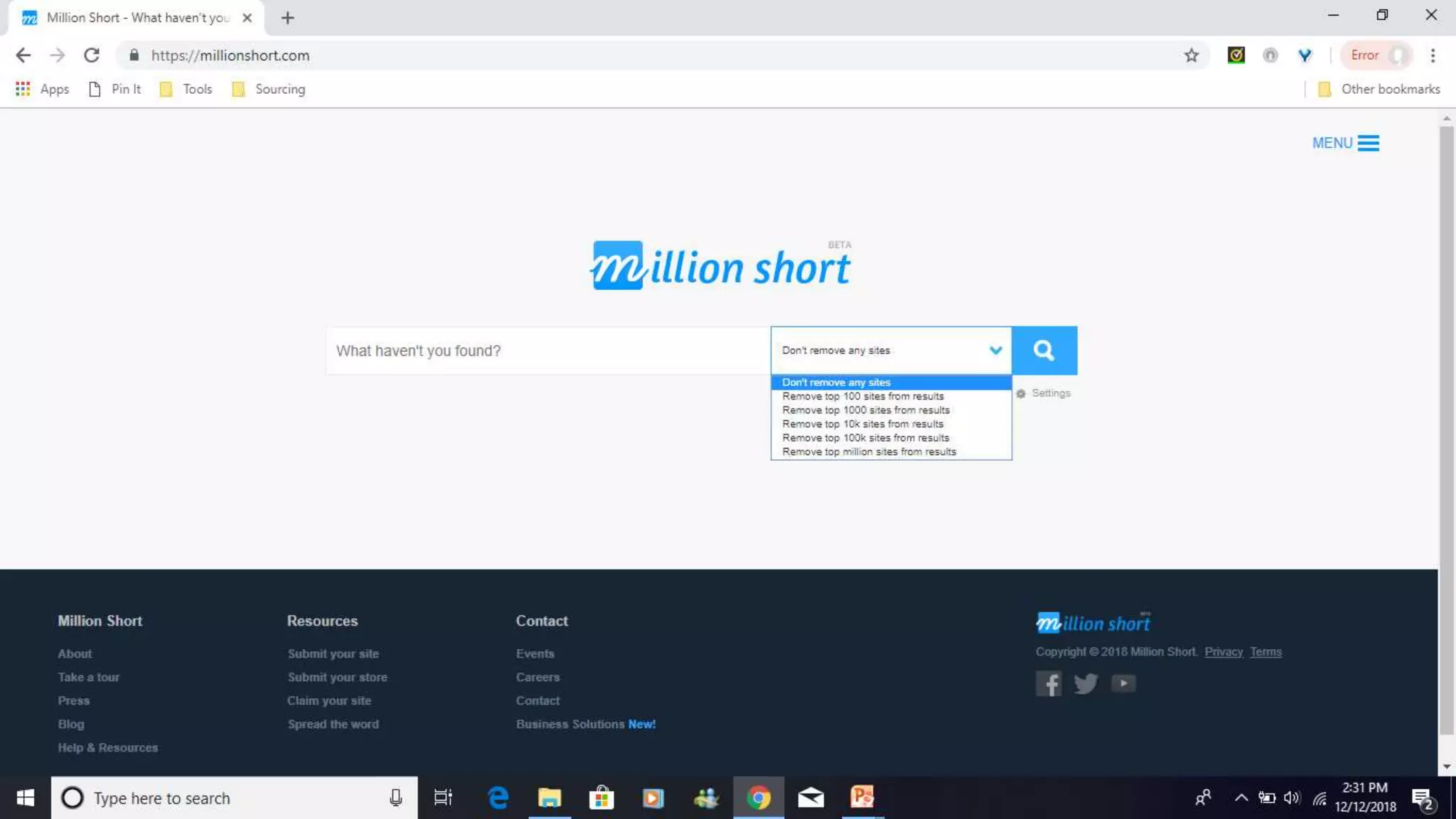Open the Tools bookmarks folder
This screenshot has width=1456, height=819.
point(187,89)
